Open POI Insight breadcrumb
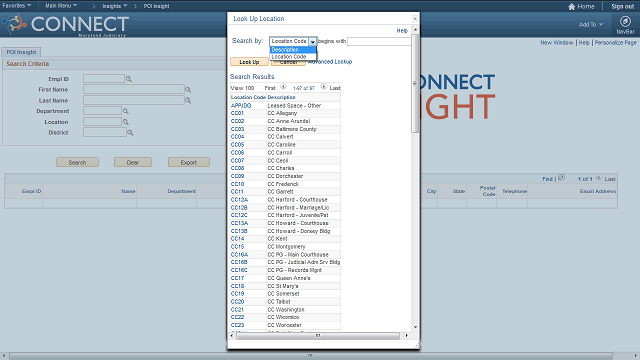 pos(156,6)
